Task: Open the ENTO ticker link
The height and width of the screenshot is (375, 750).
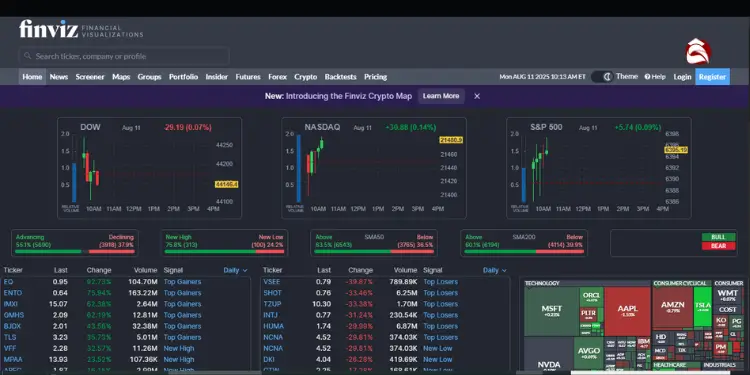Action: click(x=12, y=293)
